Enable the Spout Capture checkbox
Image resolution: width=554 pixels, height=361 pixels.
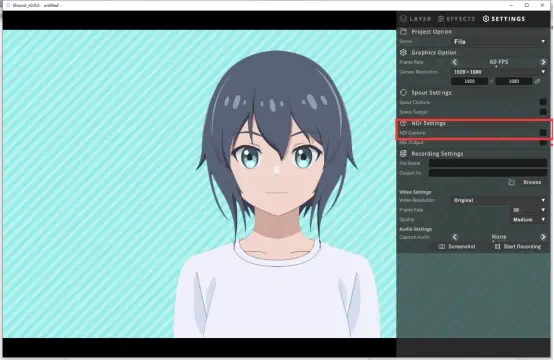(543, 102)
